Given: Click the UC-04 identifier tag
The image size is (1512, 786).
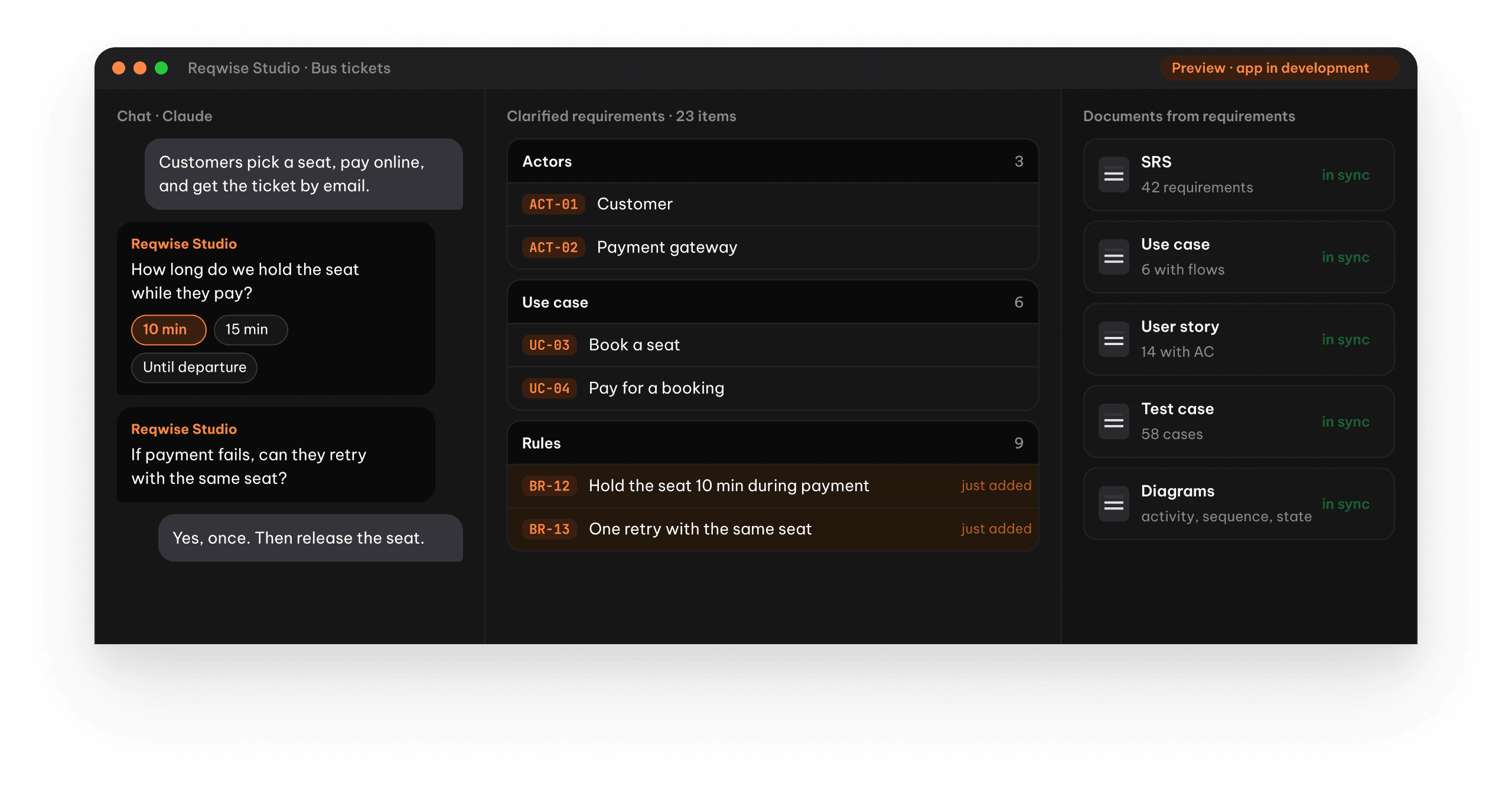Looking at the screenshot, I should point(549,388).
